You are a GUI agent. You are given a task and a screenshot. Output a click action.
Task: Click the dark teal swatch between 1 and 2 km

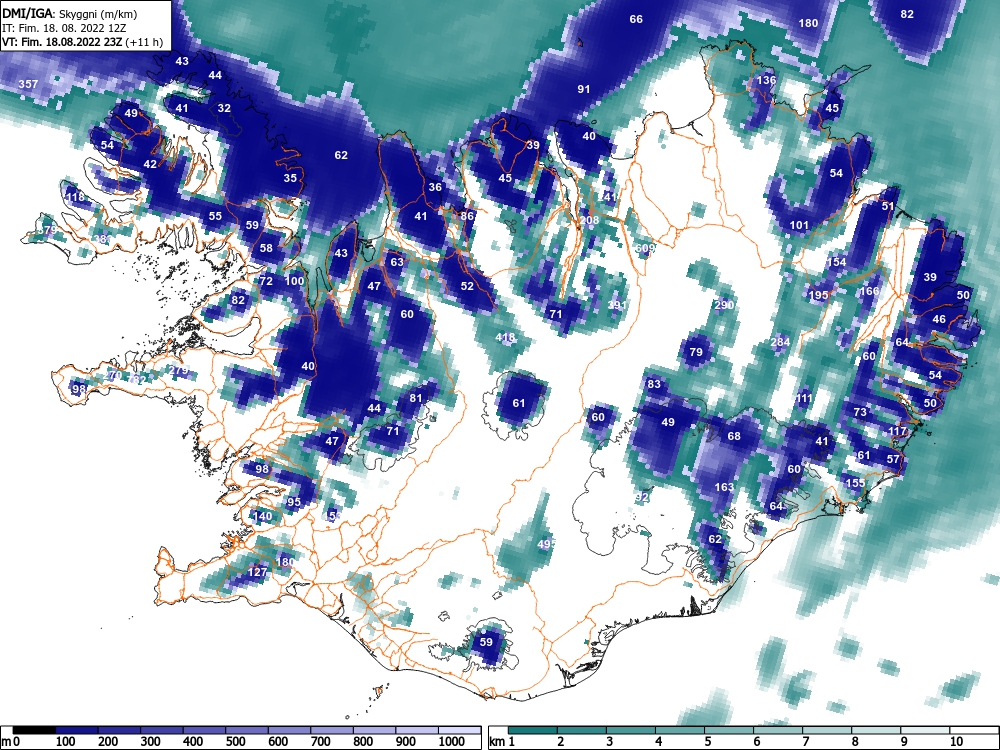(x=533, y=730)
